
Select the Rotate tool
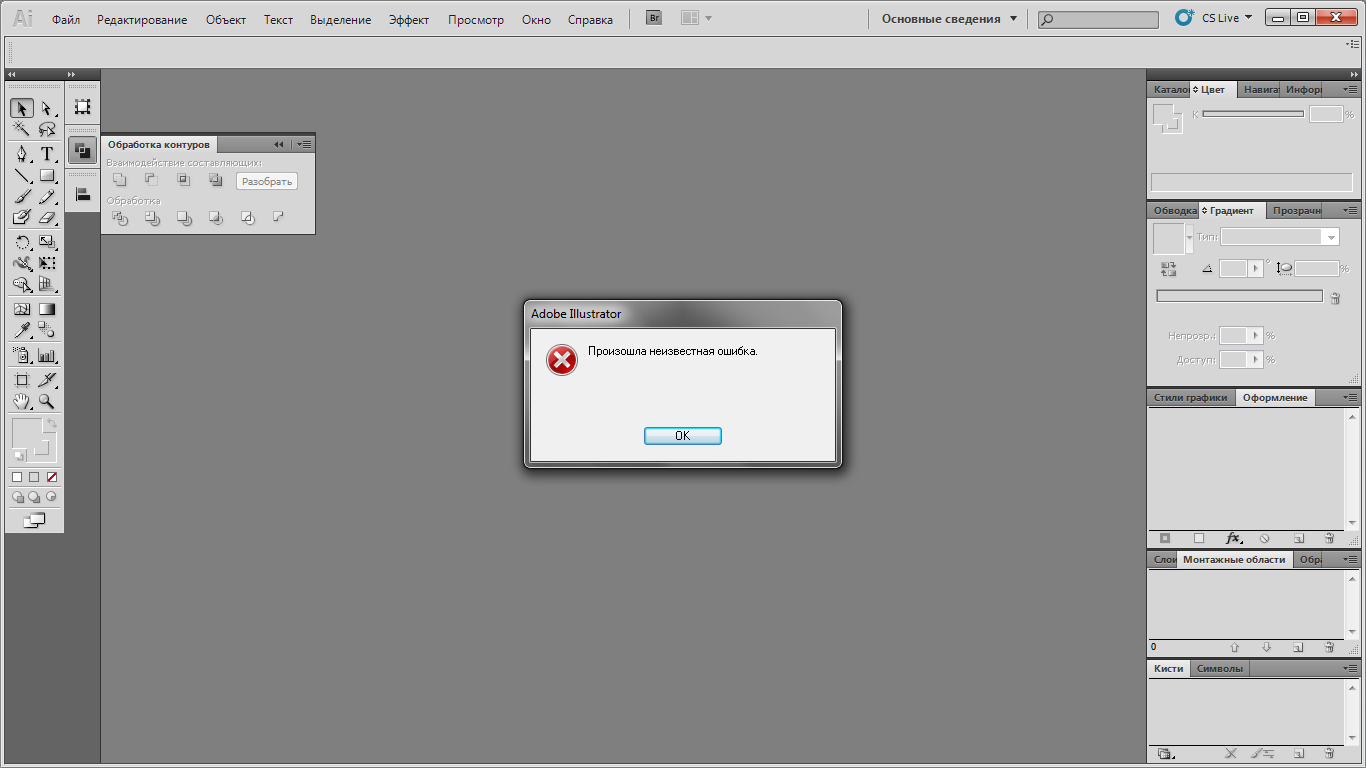(x=22, y=243)
